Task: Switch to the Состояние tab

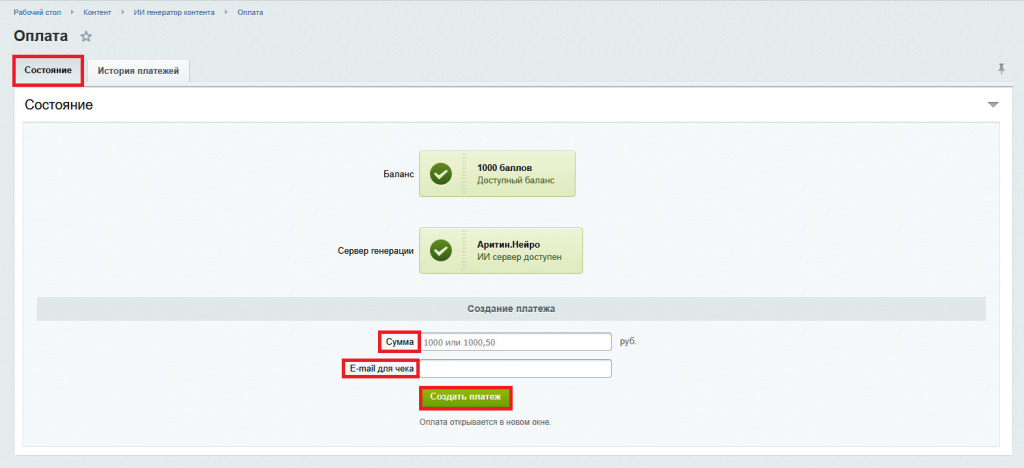Action: tap(48, 70)
